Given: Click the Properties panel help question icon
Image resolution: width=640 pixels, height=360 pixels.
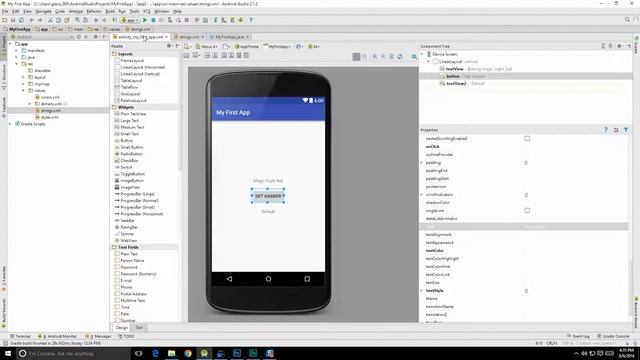Looking at the screenshot, I should (x=606, y=130).
